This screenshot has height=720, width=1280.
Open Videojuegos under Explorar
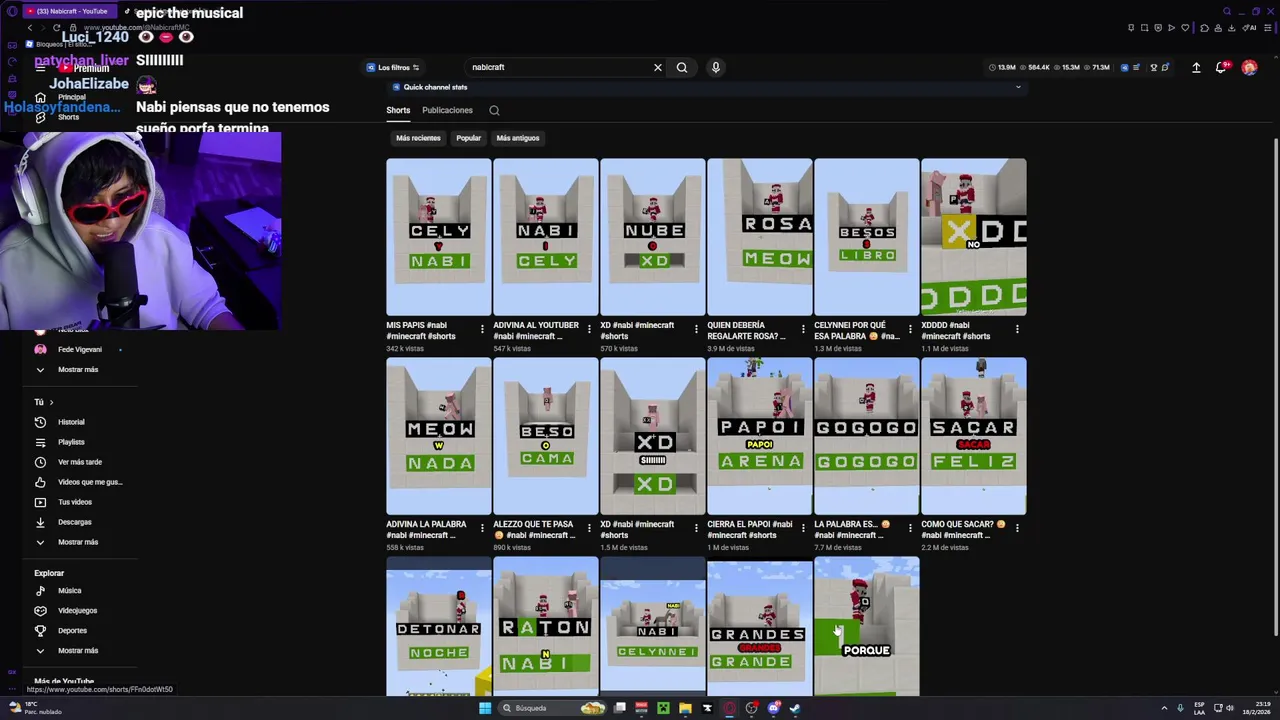(x=76, y=611)
